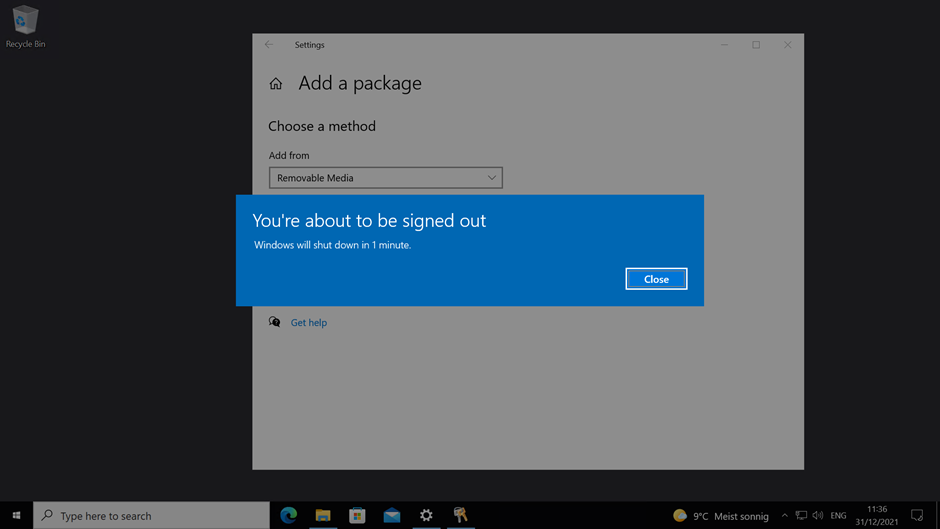
Task: Open clock and calendar 11:36
Action: click(876, 515)
